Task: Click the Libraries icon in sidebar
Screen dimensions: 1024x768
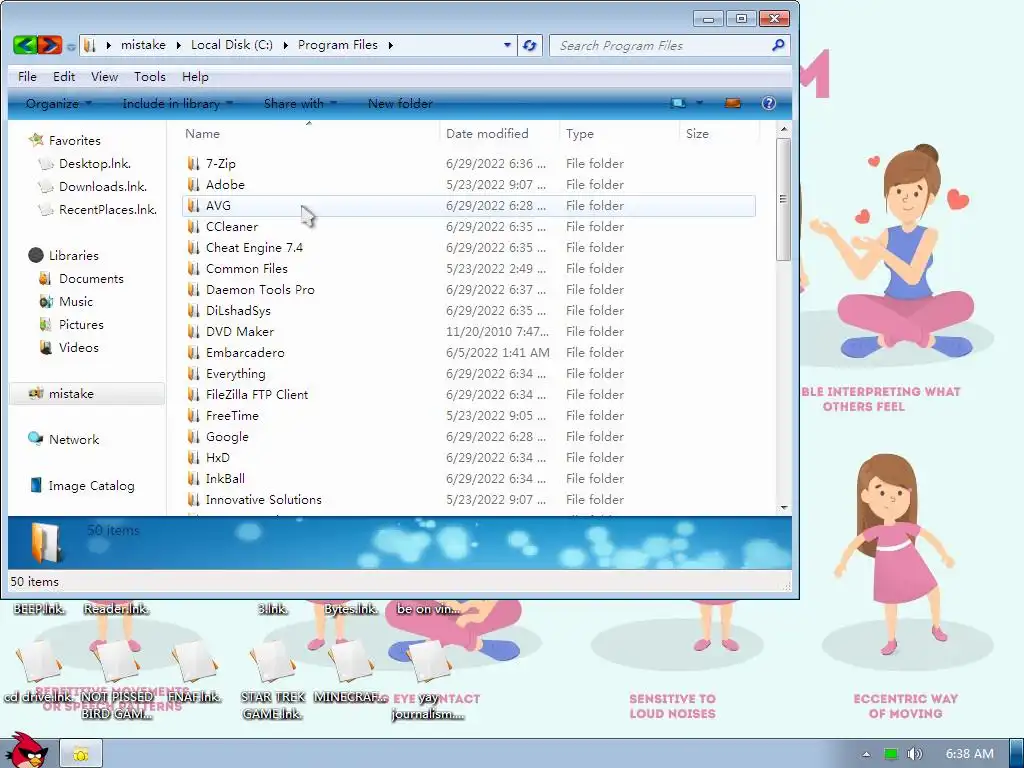Action: pyautogui.click(x=36, y=255)
